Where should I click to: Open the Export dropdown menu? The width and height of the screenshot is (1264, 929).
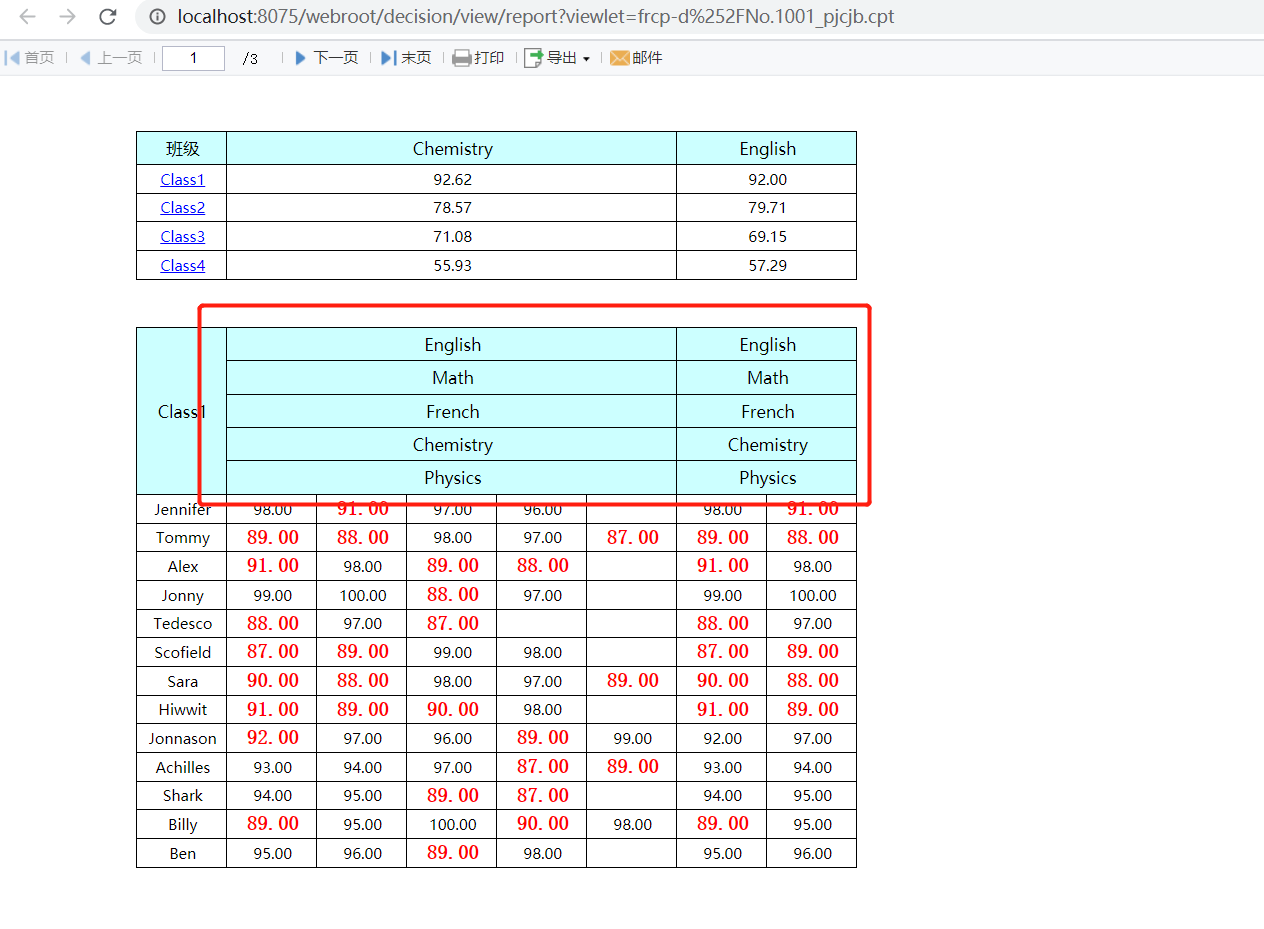(x=558, y=58)
